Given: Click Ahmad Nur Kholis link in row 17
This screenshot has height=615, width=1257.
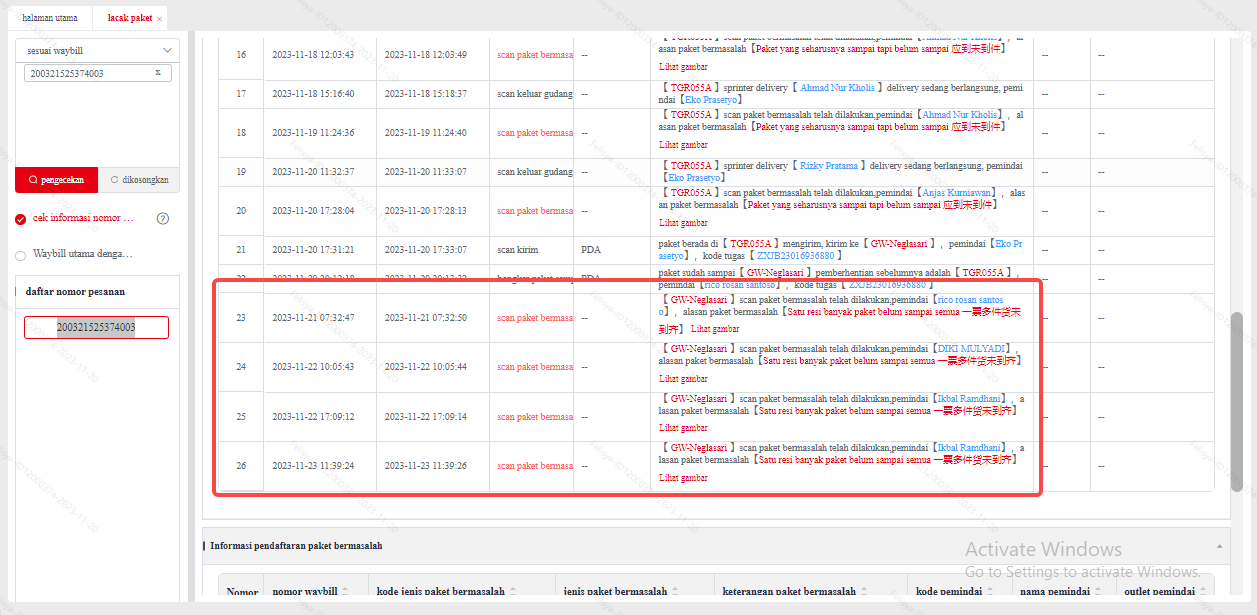Looking at the screenshot, I should [837, 88].
